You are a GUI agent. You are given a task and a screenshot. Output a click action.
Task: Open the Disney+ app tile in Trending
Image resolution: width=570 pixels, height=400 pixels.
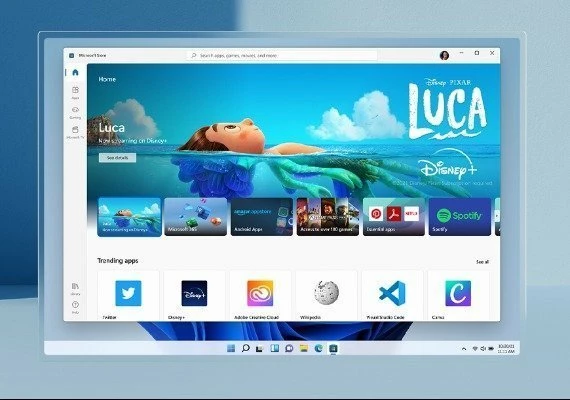pyautogui.click(x=194, y=295)
